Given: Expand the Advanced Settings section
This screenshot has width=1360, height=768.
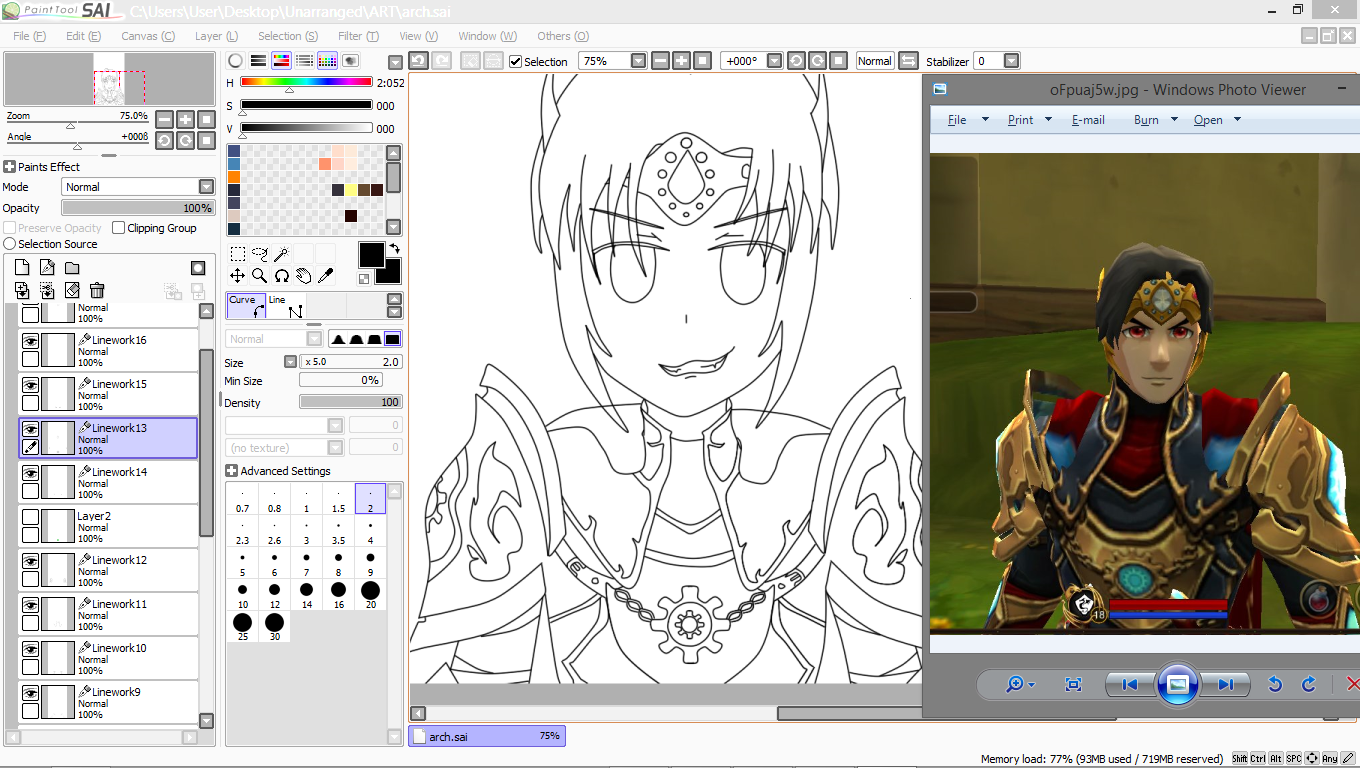Looking at the screenshot, I should [231, 471].
